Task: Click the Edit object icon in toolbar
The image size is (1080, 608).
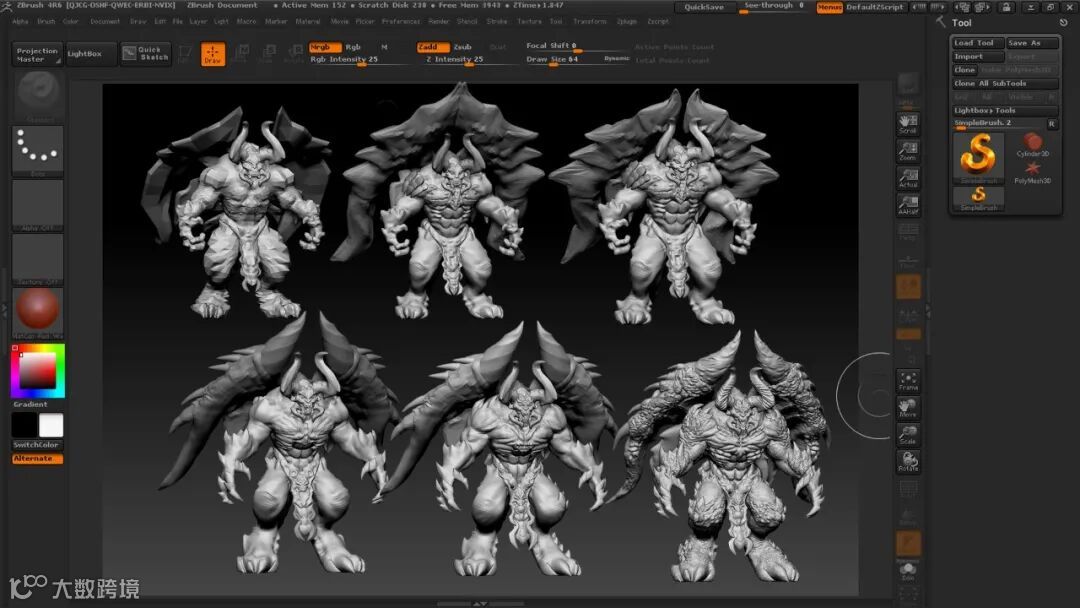Action: (x=185, y=54)
